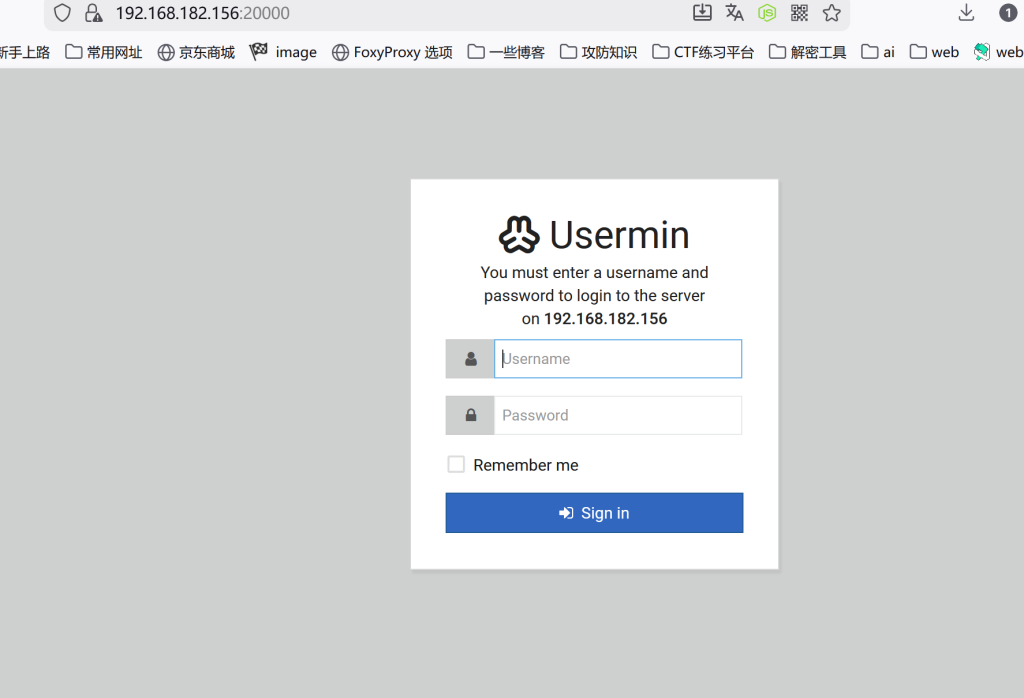Click the translate page icon
Viewport: 1024px width, 698px height.
point(735,12)
